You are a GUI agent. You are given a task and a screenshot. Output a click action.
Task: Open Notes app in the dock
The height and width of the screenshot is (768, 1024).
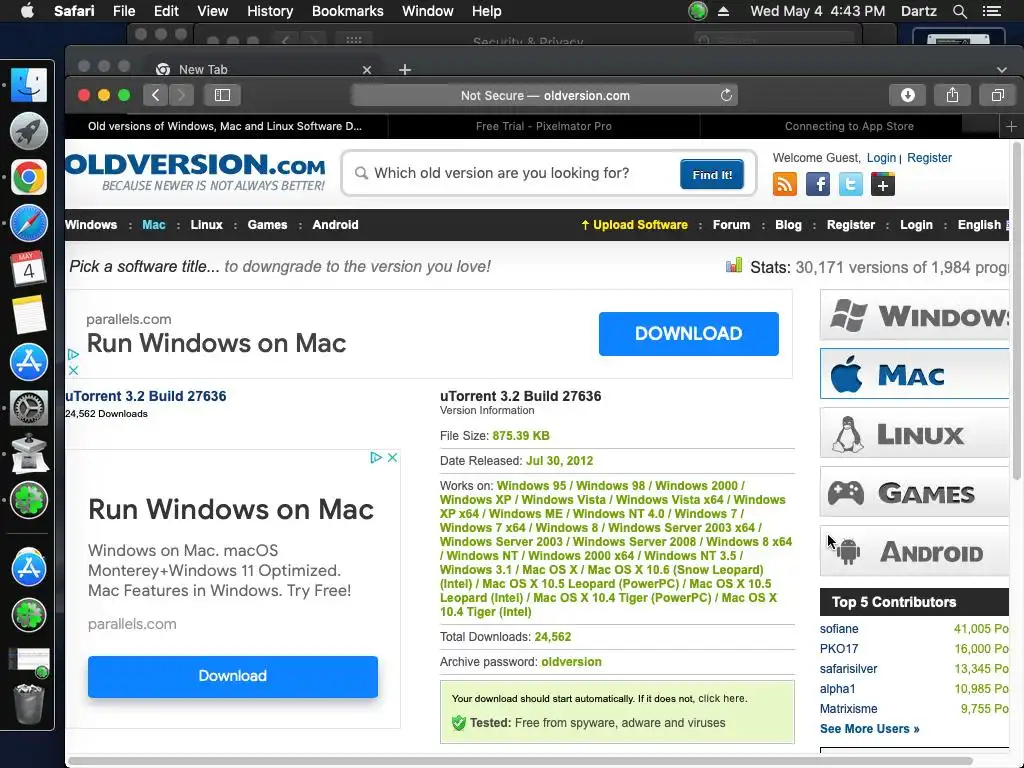point(29,315)
